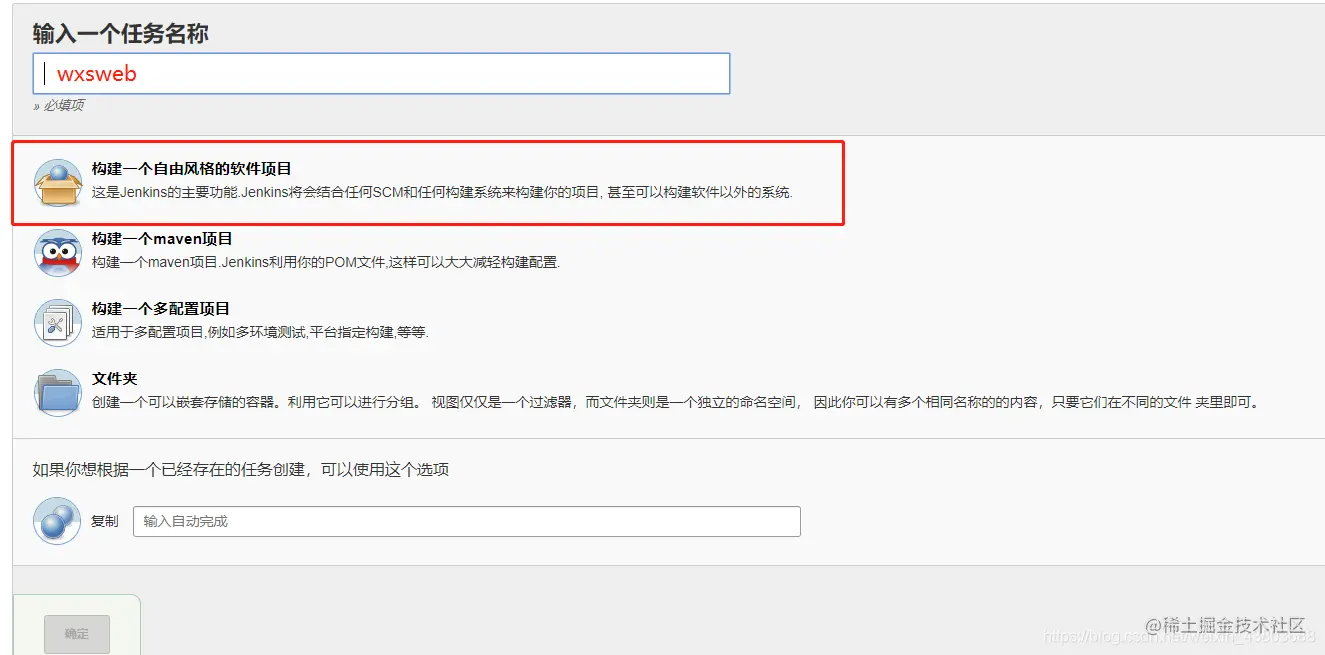Select the 文件夹 item title
This screenshot has width=1325, height=655.
coord(115,379)
